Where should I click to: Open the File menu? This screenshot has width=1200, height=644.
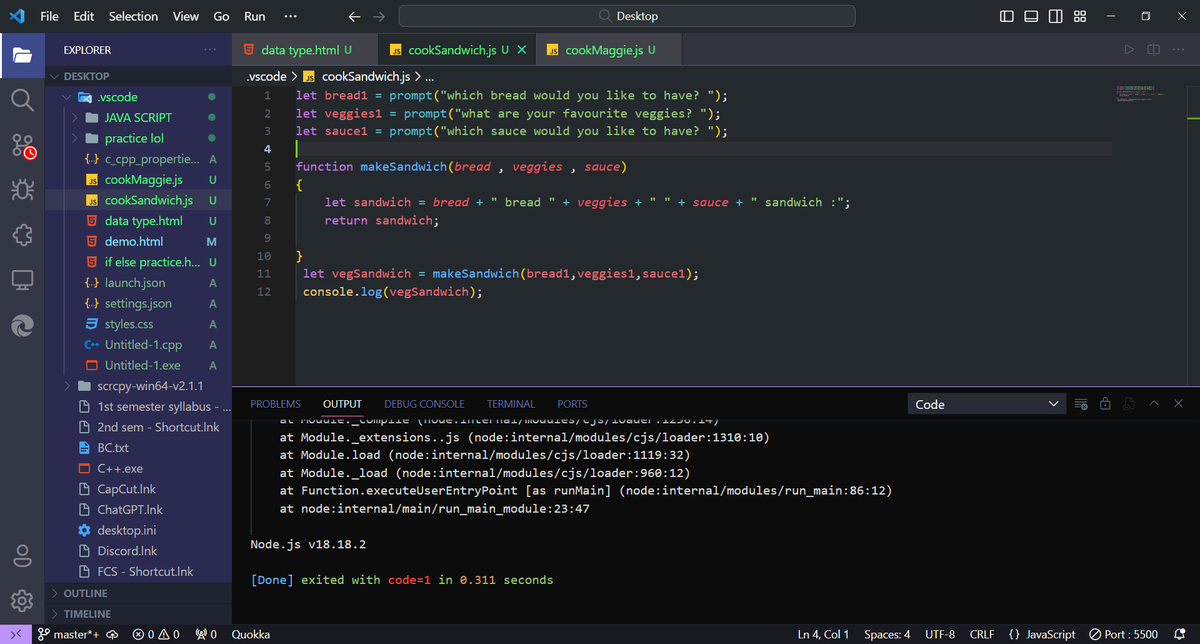(49, 16)
